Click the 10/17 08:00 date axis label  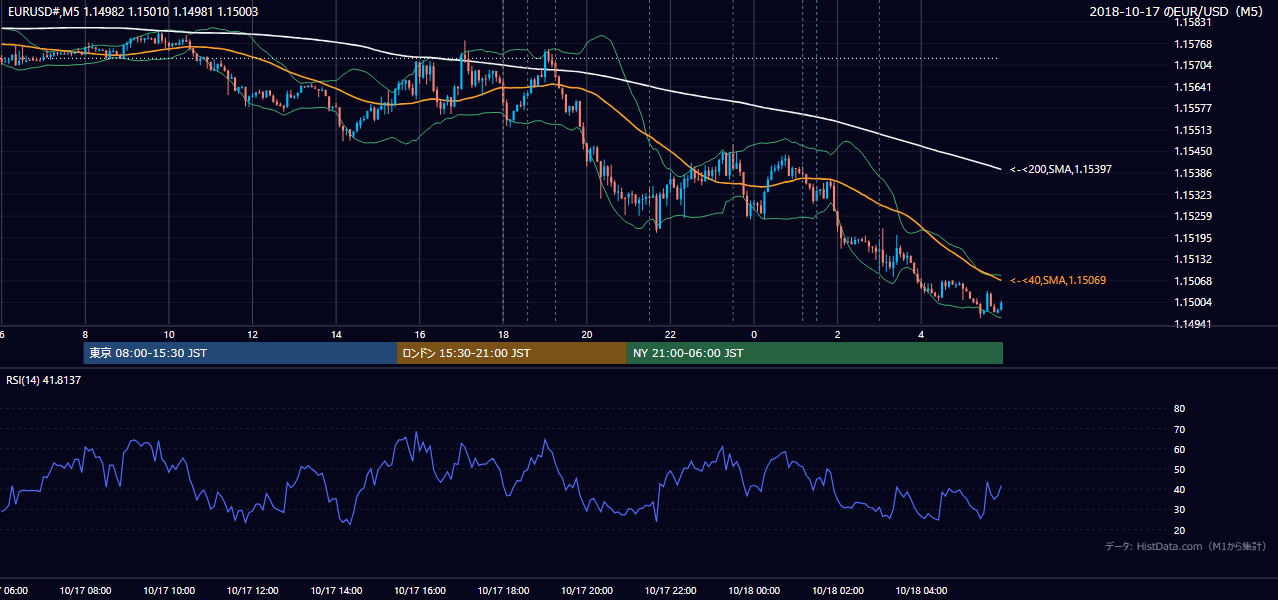(x=85, y=590)
